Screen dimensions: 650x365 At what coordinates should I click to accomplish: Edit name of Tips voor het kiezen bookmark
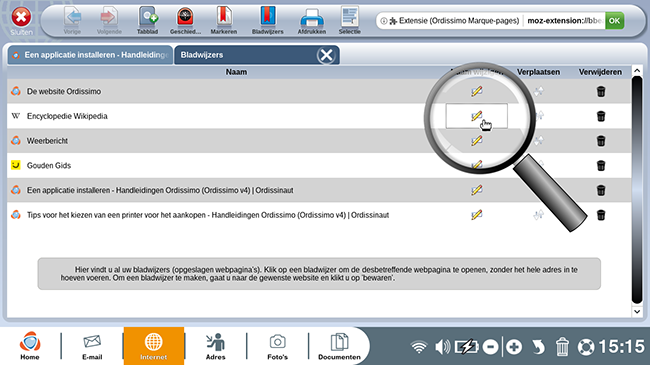[477, 215]
